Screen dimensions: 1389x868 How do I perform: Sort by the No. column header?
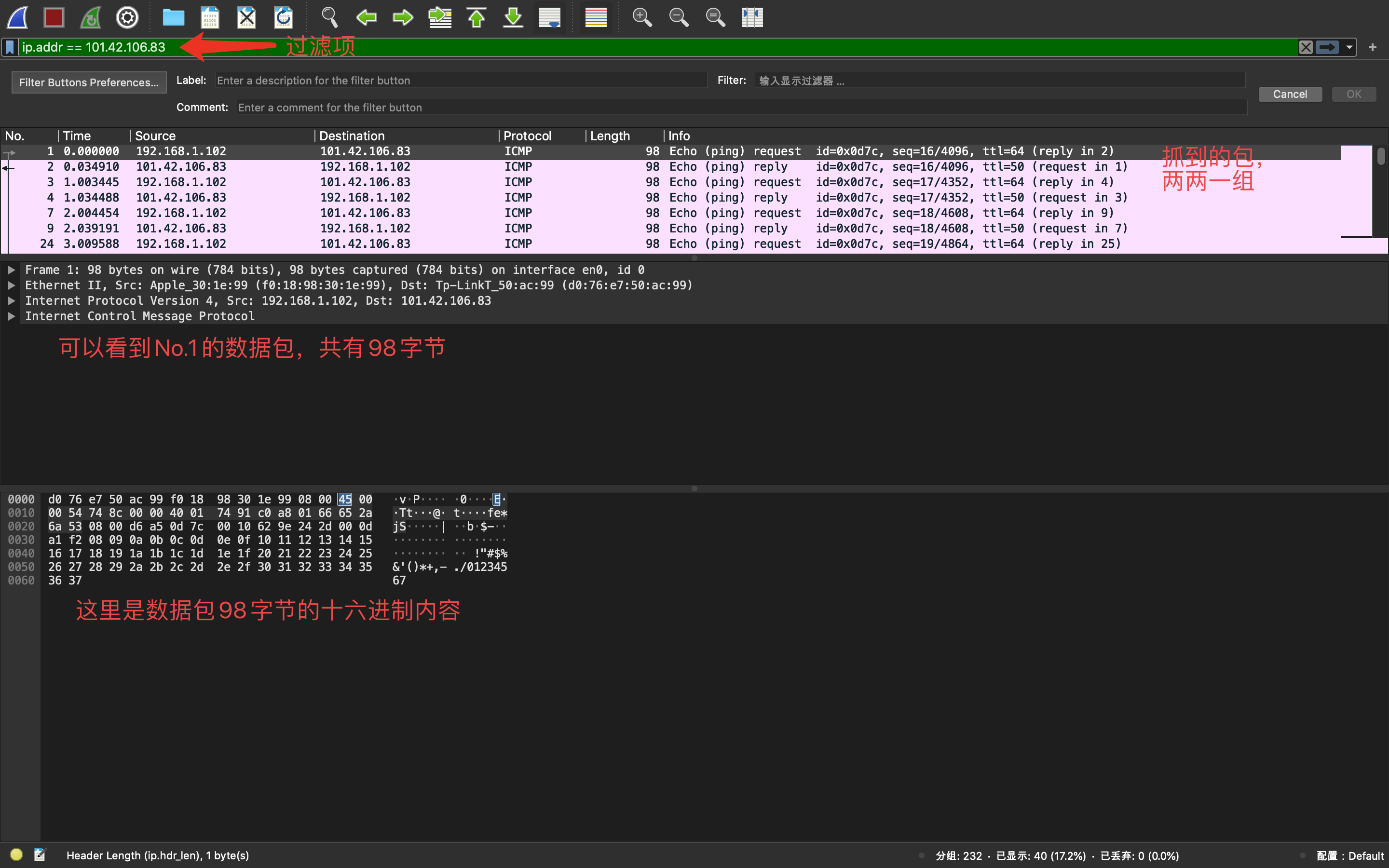pyautogui.click(x=29, y=136)
